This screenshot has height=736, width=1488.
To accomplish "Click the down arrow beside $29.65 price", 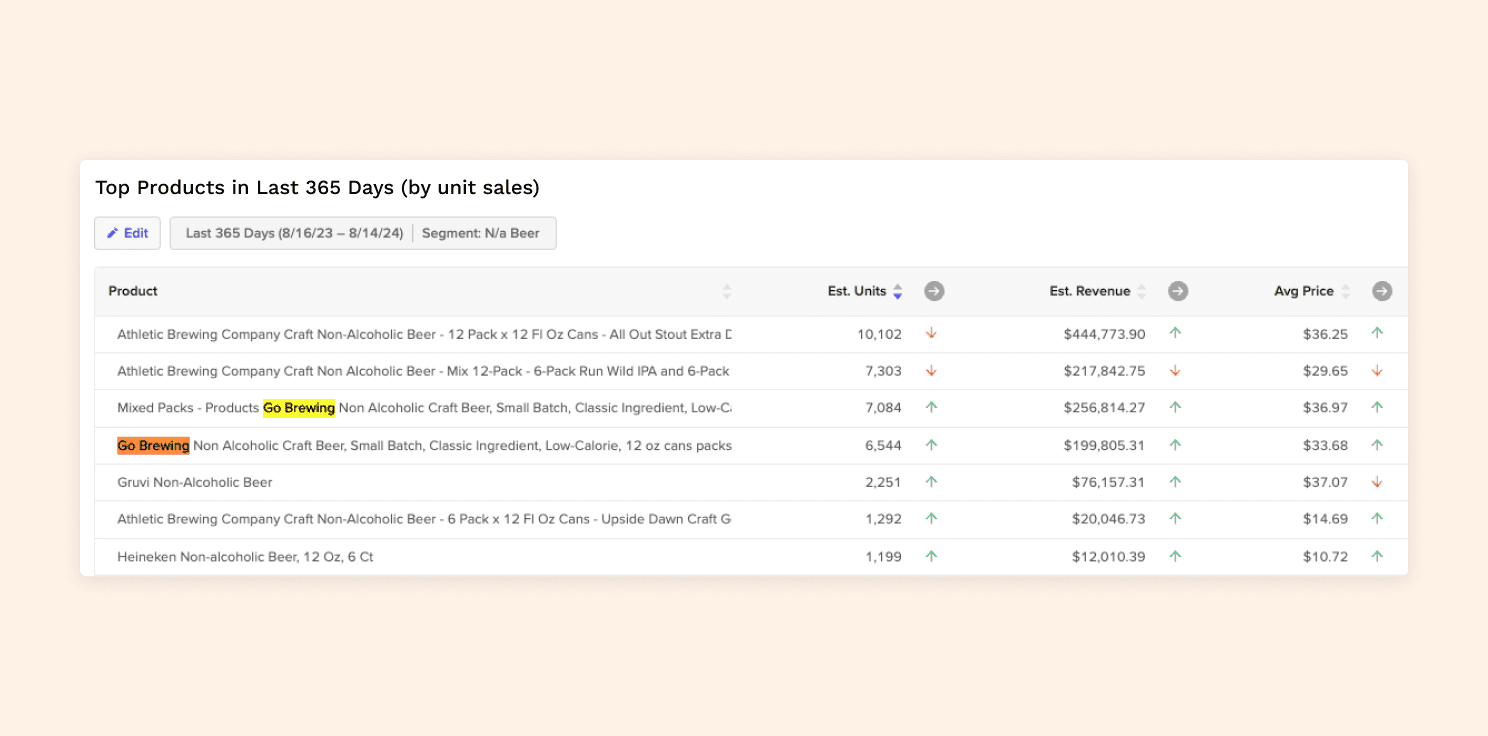I will pos(1377,370).
